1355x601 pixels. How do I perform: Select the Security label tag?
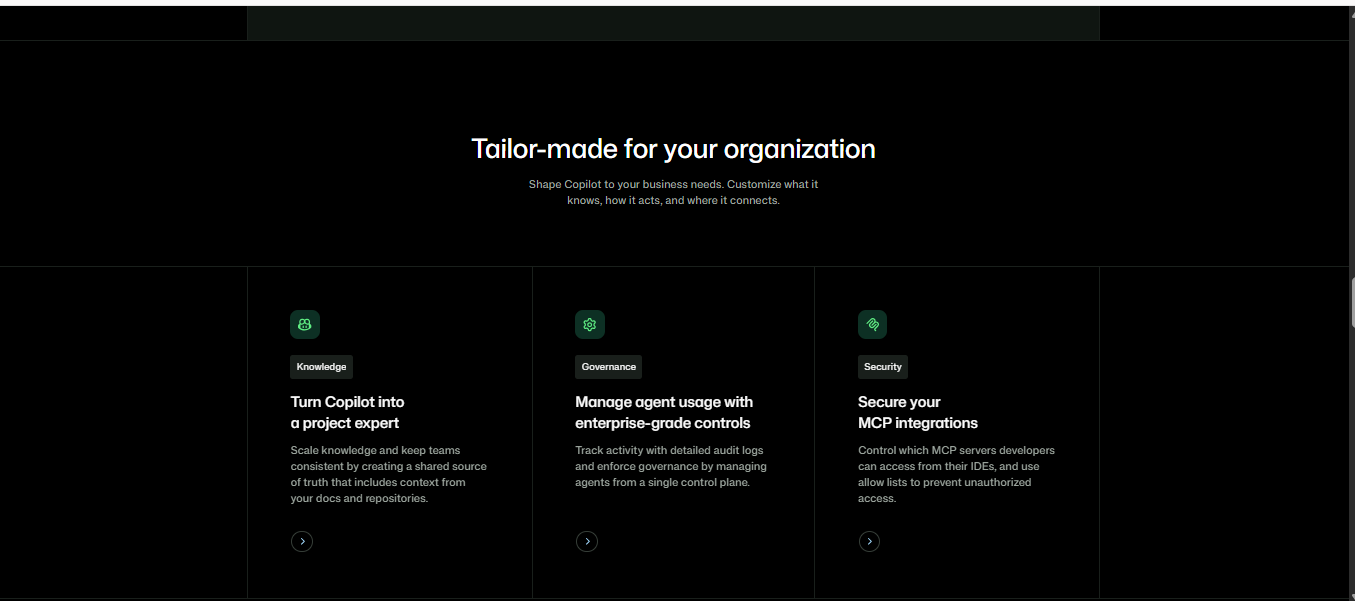(x=883, y=367)
